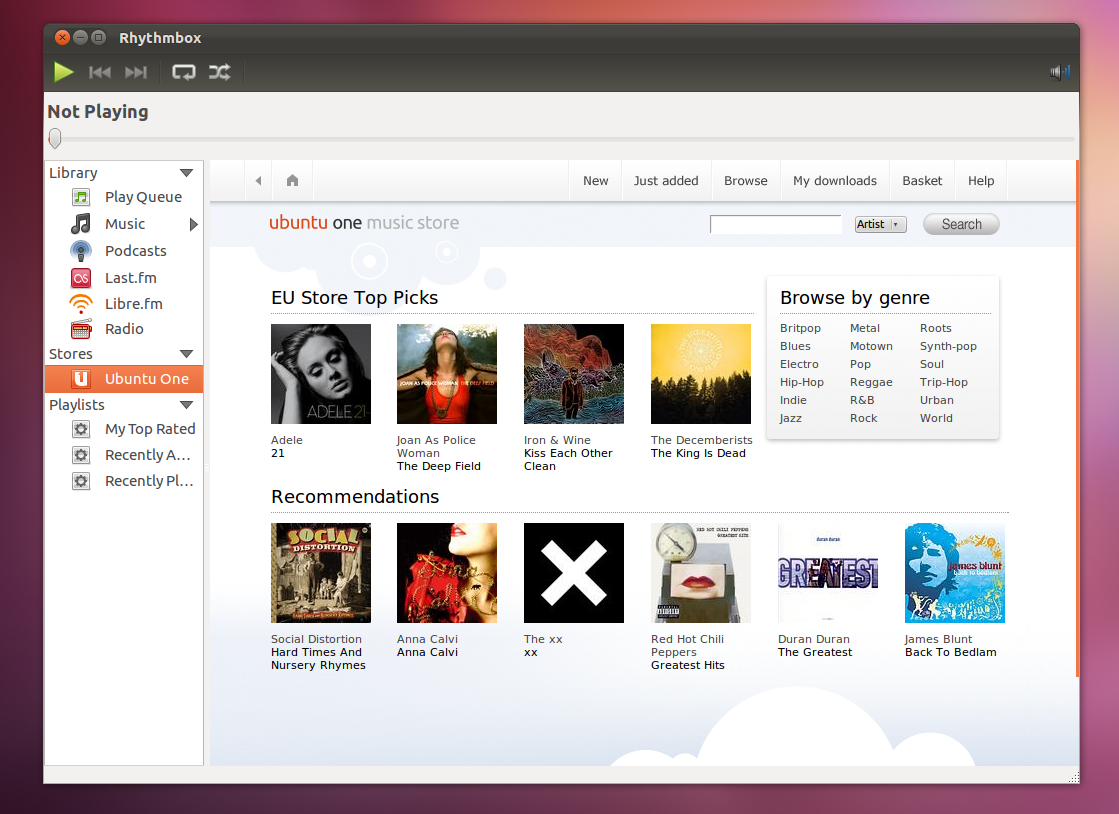
Task: Collapse the Playlists section arrow
Action: click(187, 405)
